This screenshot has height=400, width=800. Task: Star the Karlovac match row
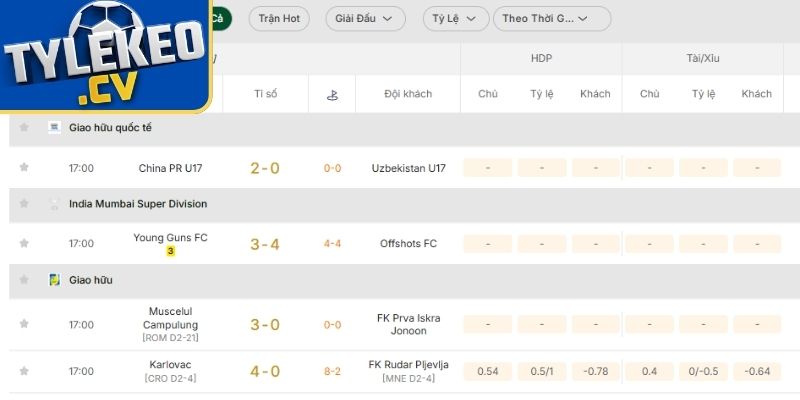(24, 371)
